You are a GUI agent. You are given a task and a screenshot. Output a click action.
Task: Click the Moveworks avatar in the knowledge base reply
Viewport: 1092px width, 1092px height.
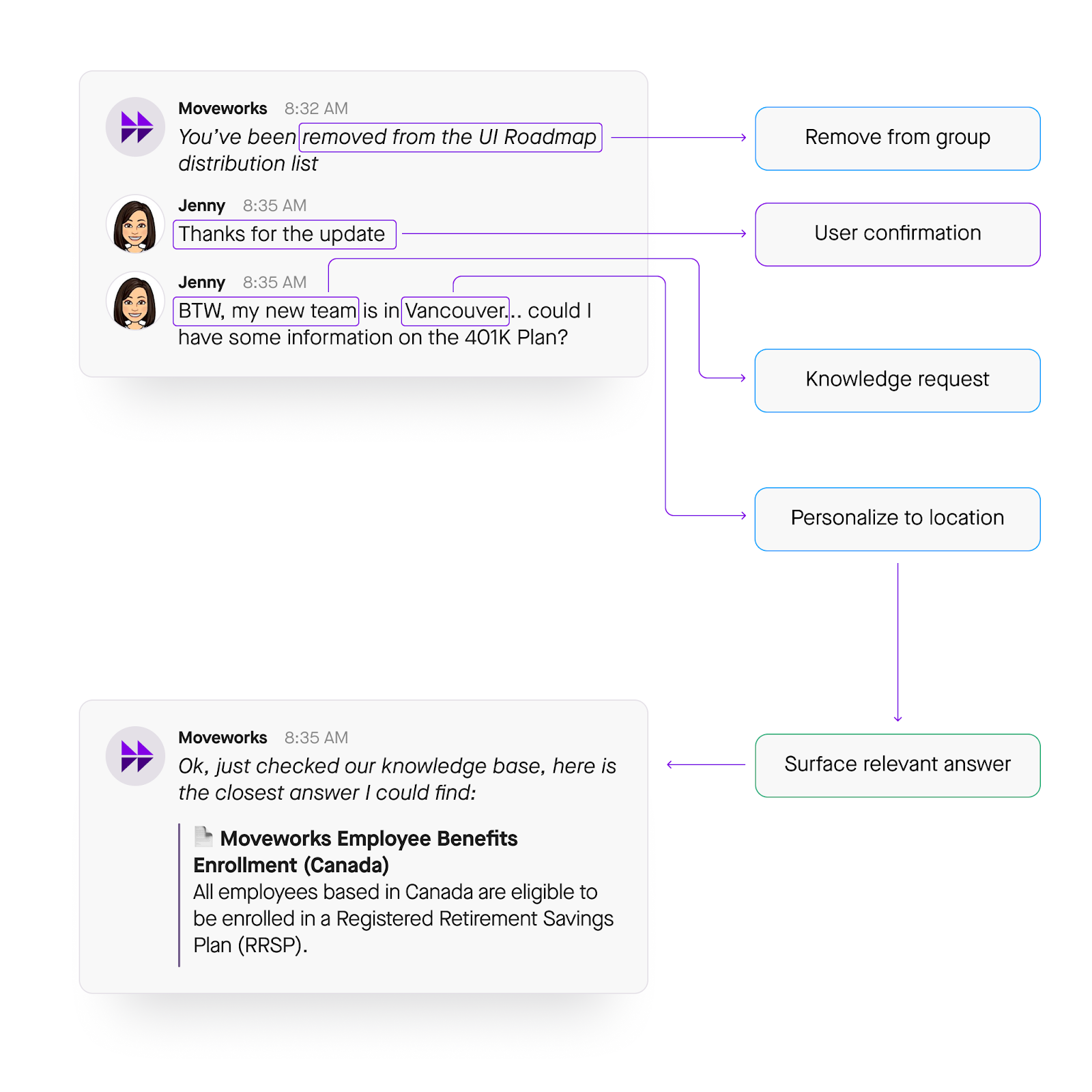tap(135, 756)
